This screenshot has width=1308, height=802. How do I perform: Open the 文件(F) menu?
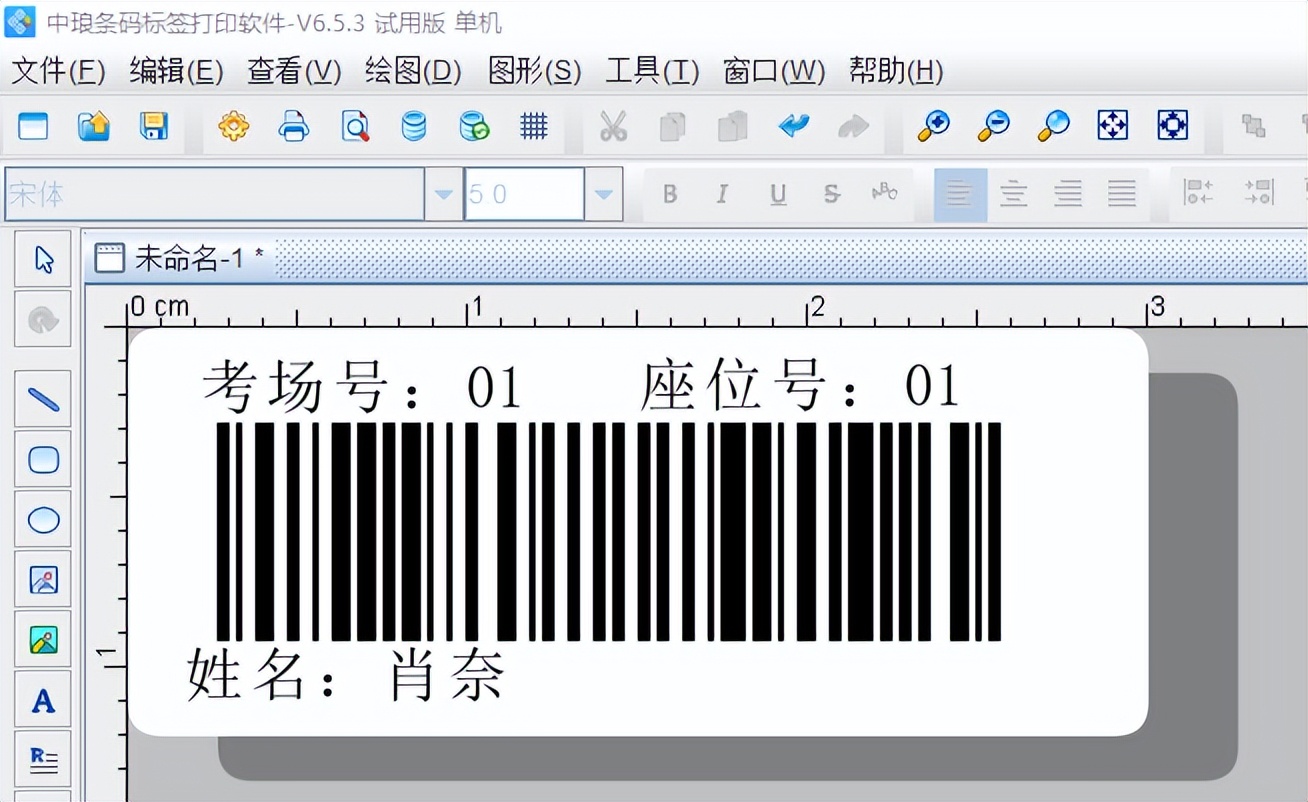click(x=58, y=71)
